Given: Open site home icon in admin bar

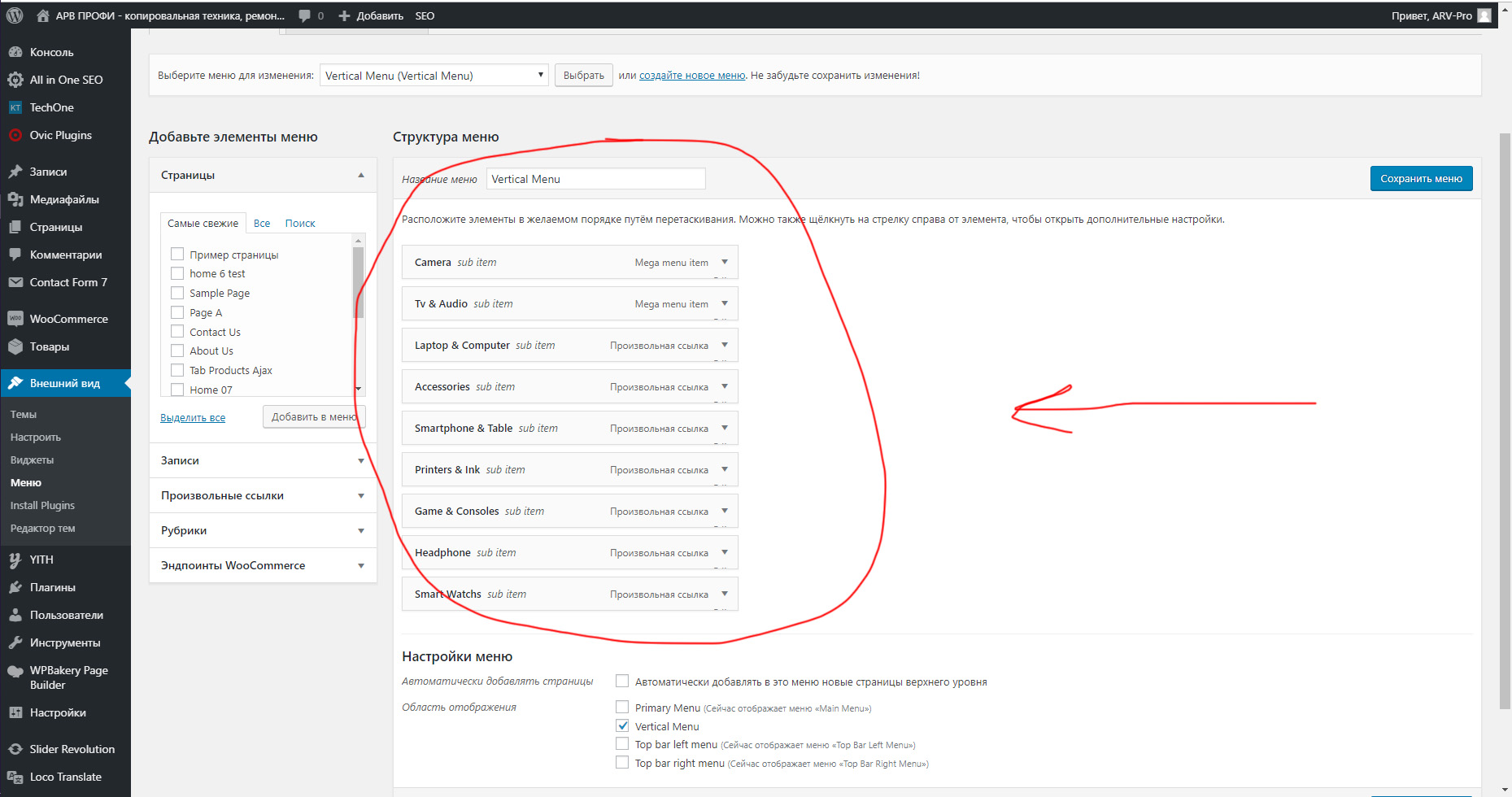Looking at the screenshot, I should (x=43, y=15).
